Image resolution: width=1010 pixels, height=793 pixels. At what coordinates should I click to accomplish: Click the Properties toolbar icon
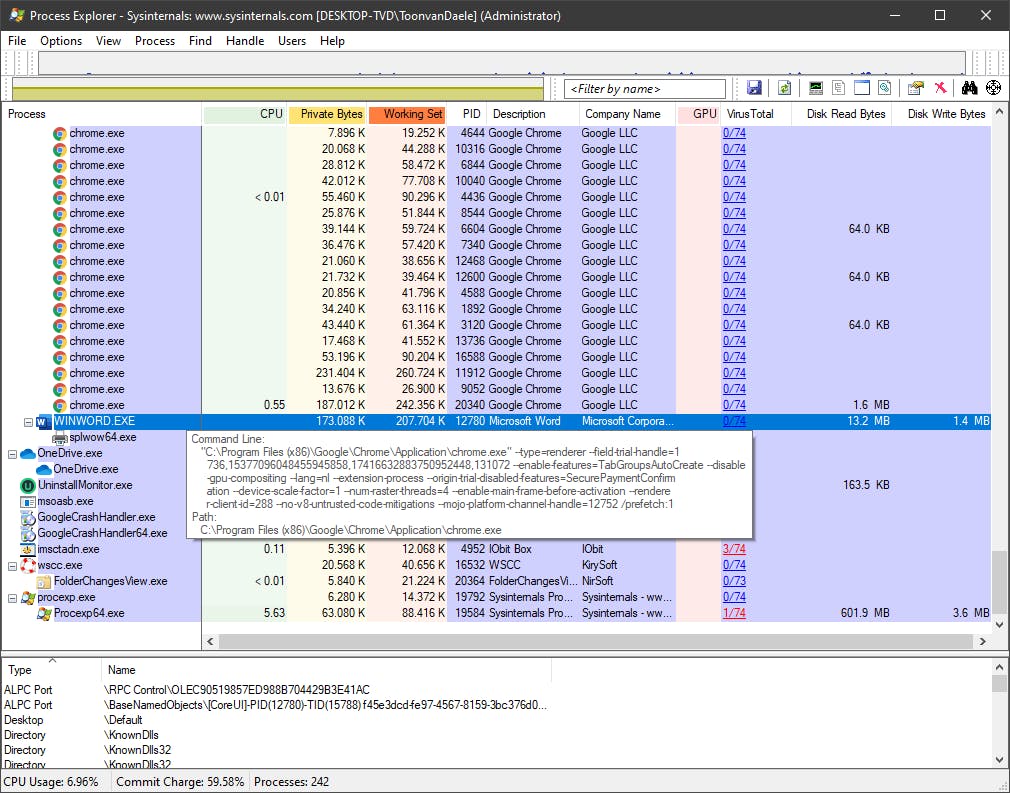pos(915,89)
